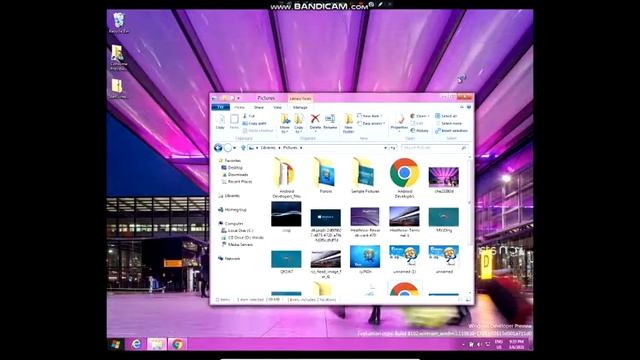Click Select all in ribbon
Image resolution: width=640 pixels, height=360 pixels.
pos(446,116)
